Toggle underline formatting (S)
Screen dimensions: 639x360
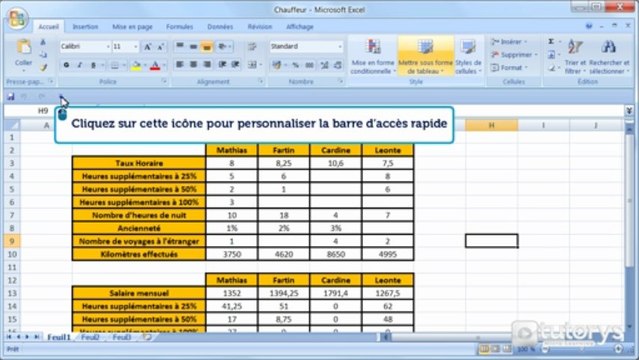[x=93, y=65]
